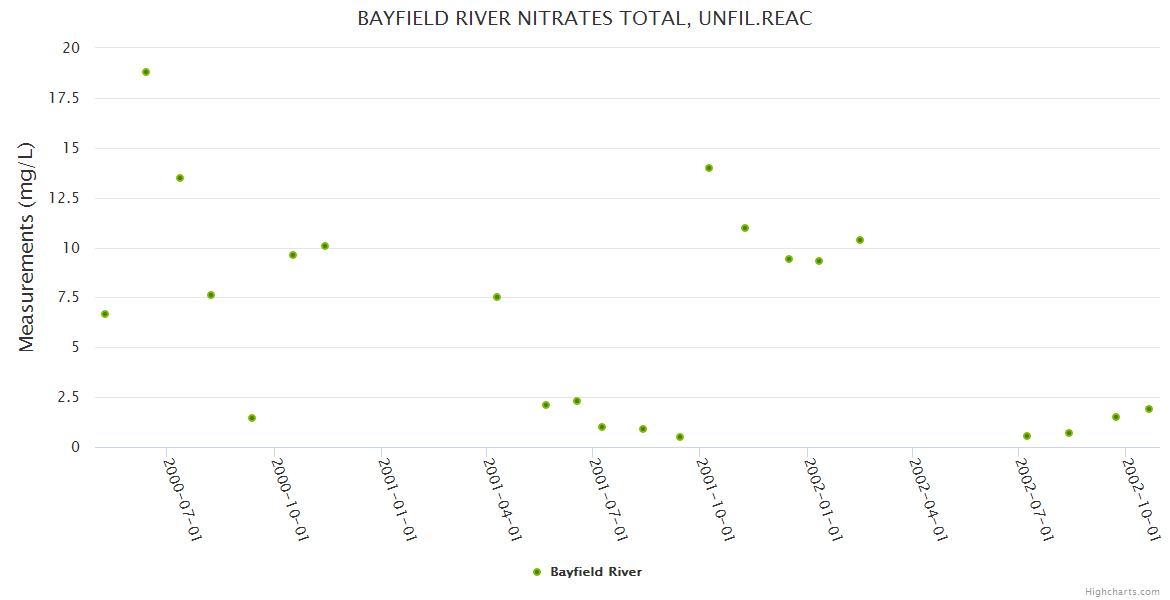Screen dimensions: 1170x600
Task: Click the chart title Bayfield River Nitrates
Action: (x=584, y=19)
